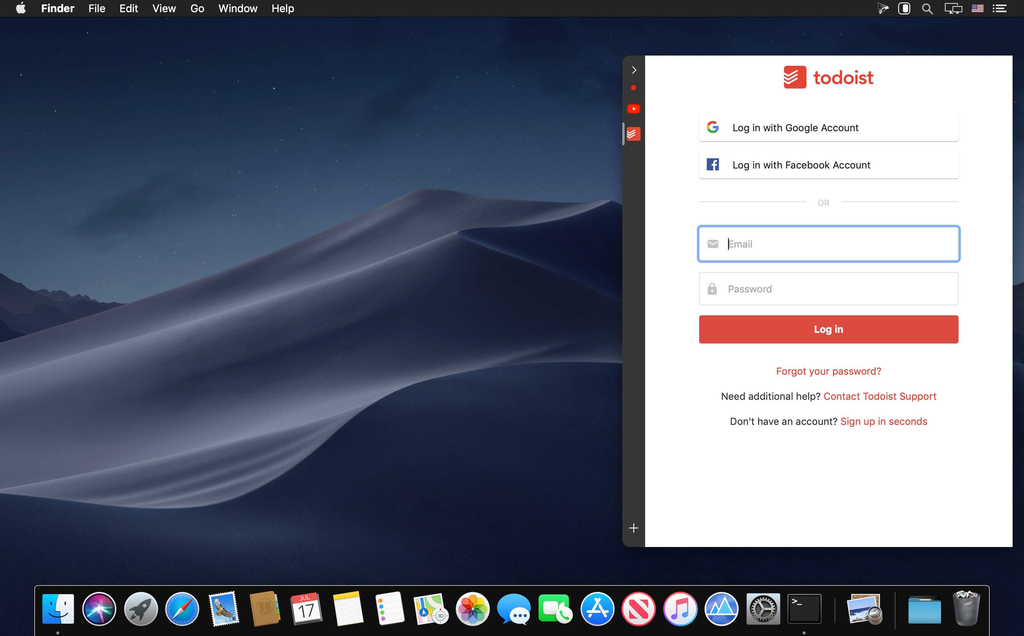Open the Finder Go menu
1024x636 pixels.
(x=197, y=8)
